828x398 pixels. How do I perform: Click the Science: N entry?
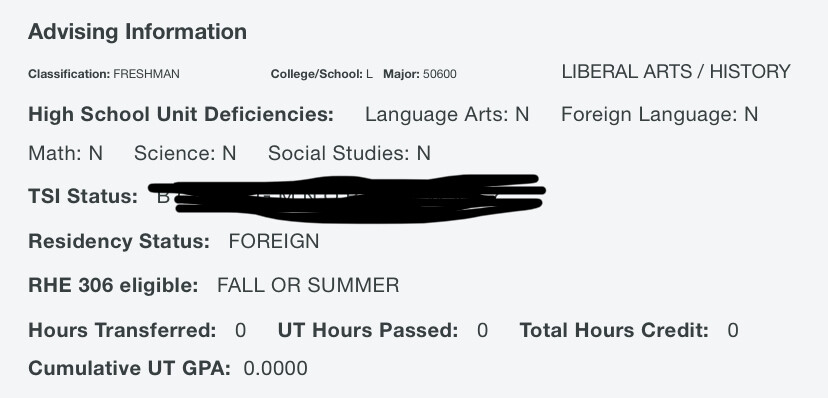point(185,153)
